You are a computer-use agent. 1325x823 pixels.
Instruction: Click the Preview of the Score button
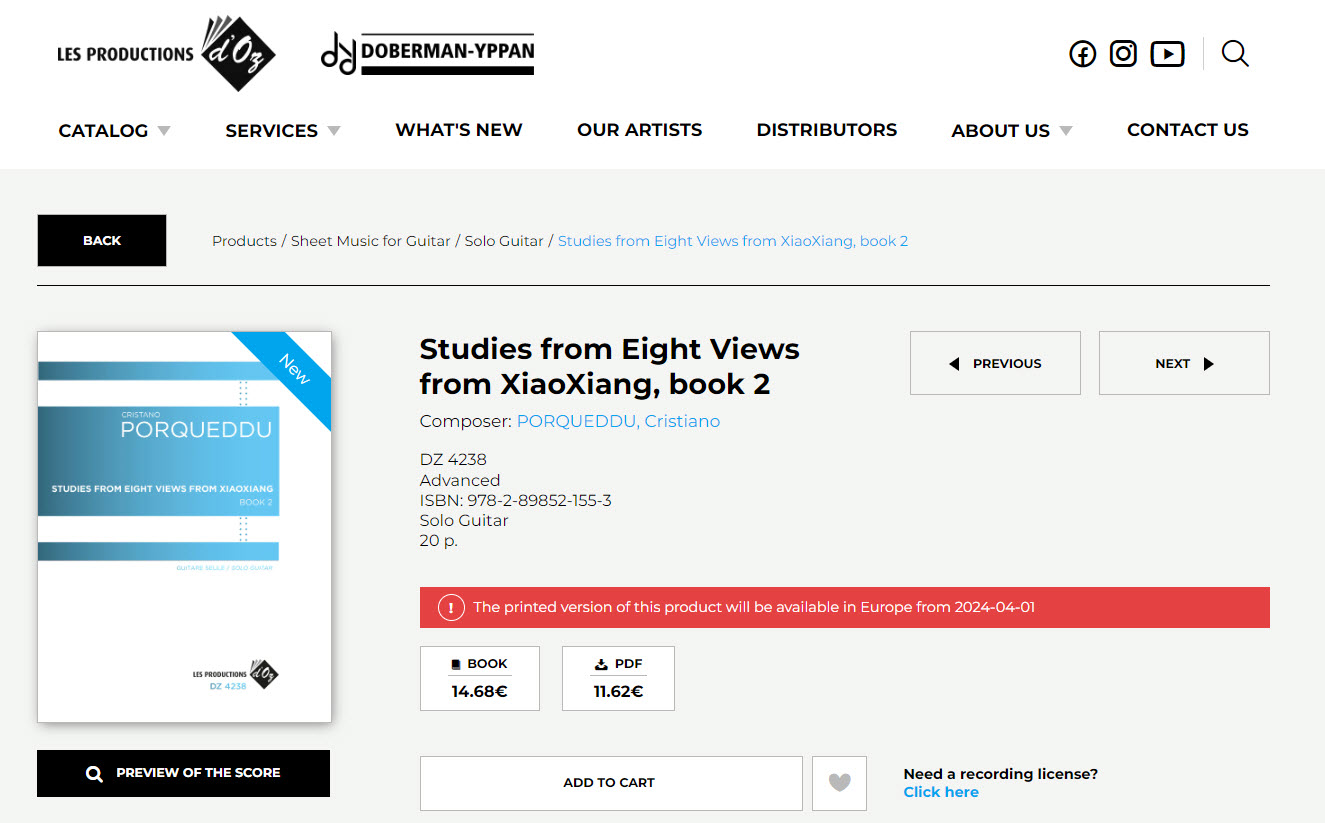tap(183, 773)
